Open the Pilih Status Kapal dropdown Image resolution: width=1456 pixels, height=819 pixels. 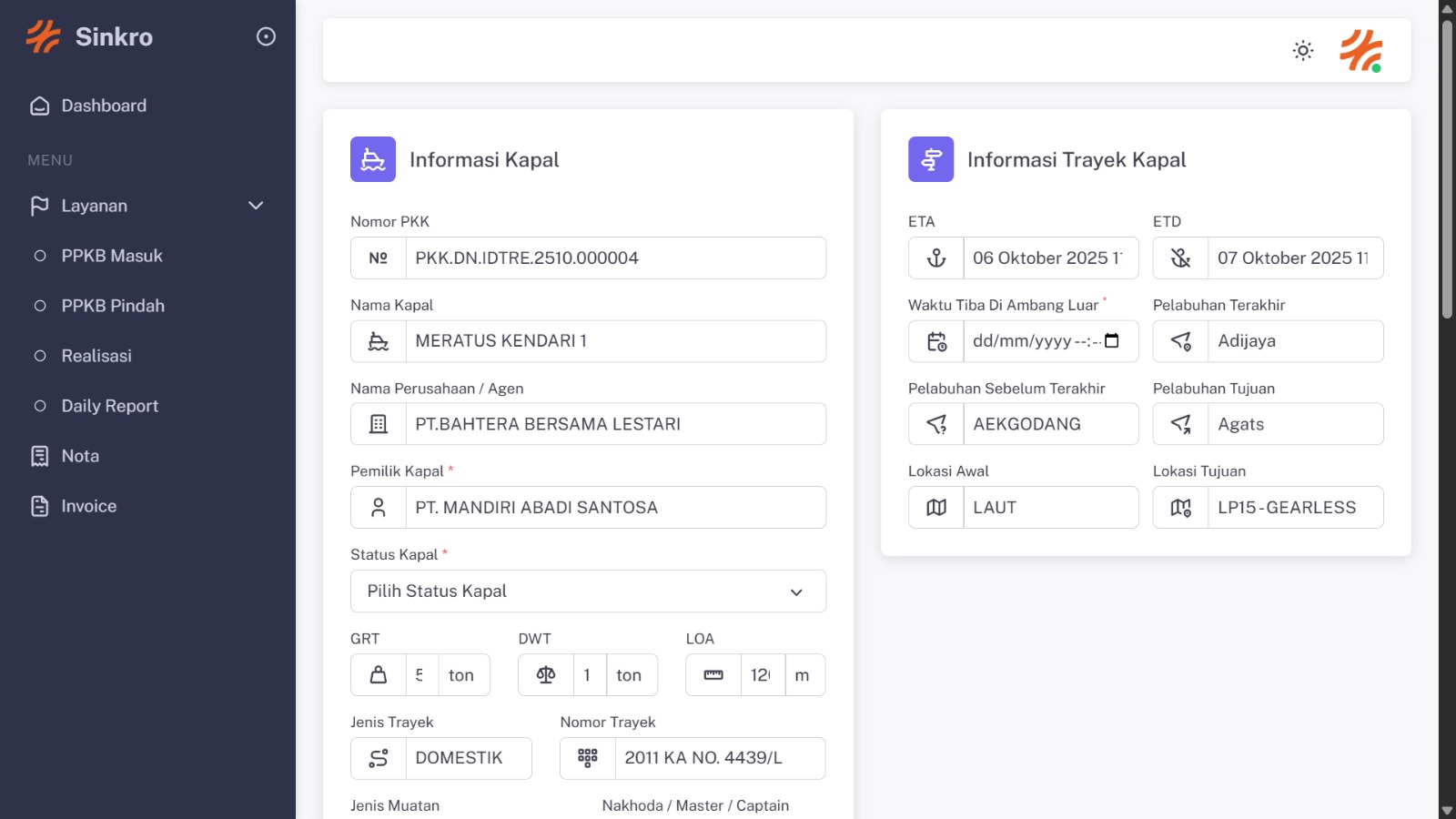point(589,591)
